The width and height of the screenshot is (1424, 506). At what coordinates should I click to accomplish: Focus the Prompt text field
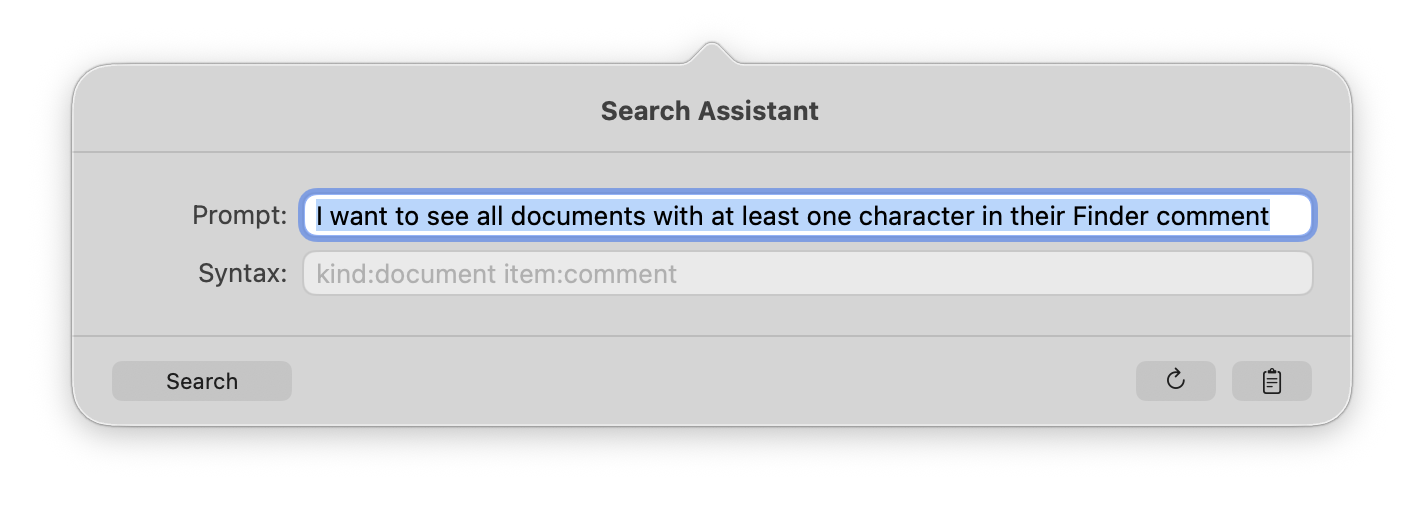point(808,215)
